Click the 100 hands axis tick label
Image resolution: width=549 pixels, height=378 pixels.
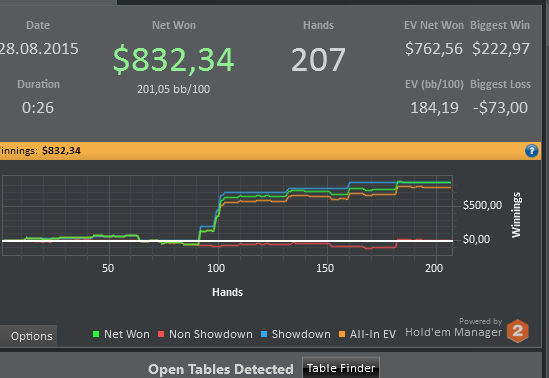(216, 268)
